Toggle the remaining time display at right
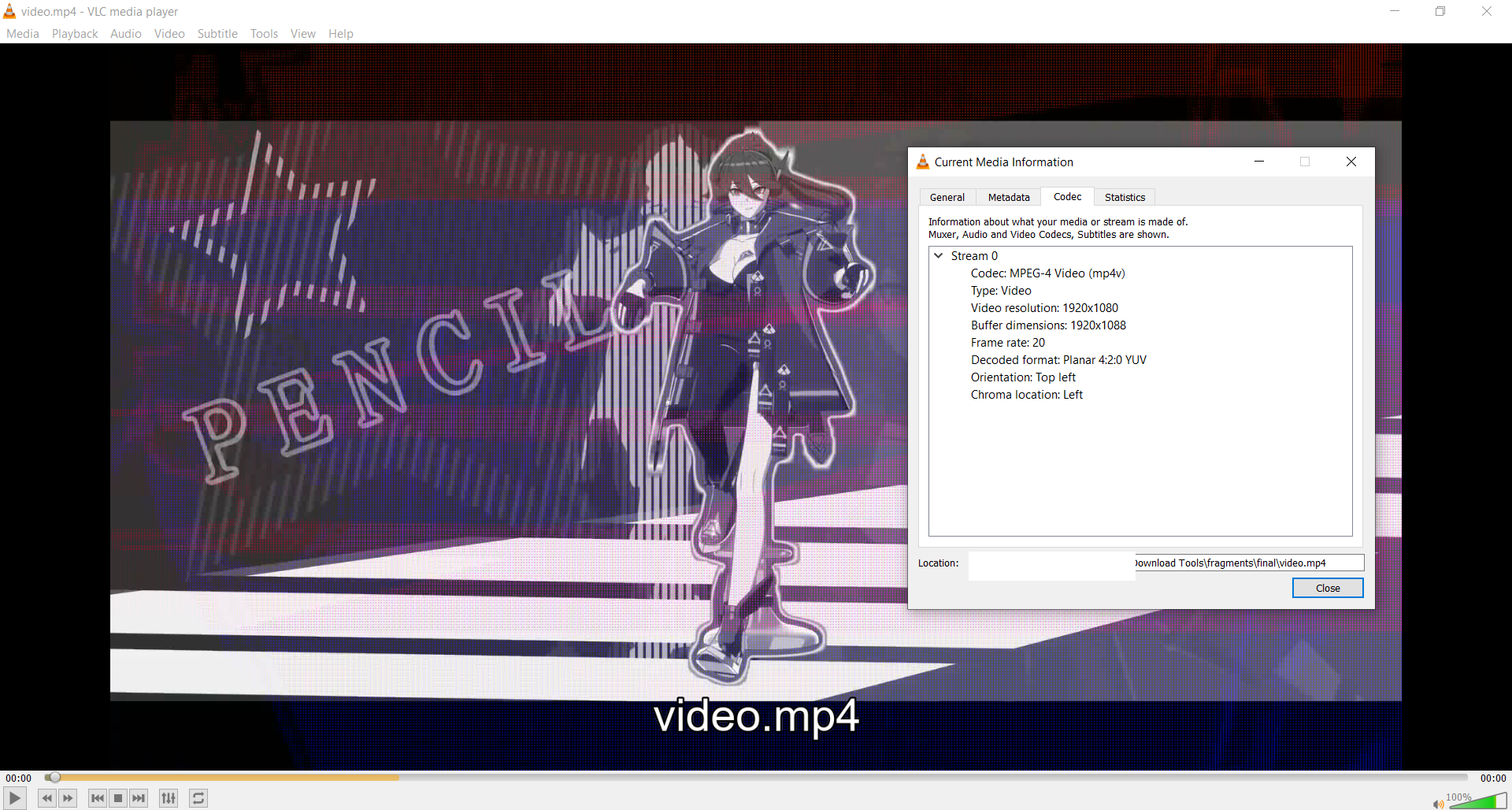 (1493, 778)
